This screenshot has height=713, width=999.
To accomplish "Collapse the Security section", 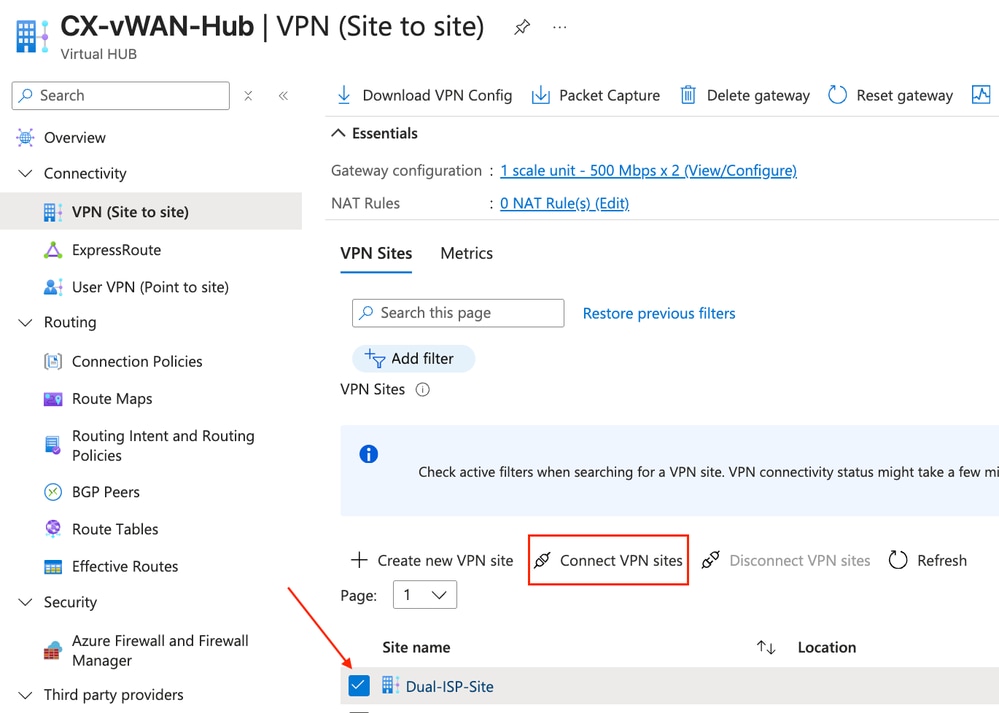I will [25, 602].
